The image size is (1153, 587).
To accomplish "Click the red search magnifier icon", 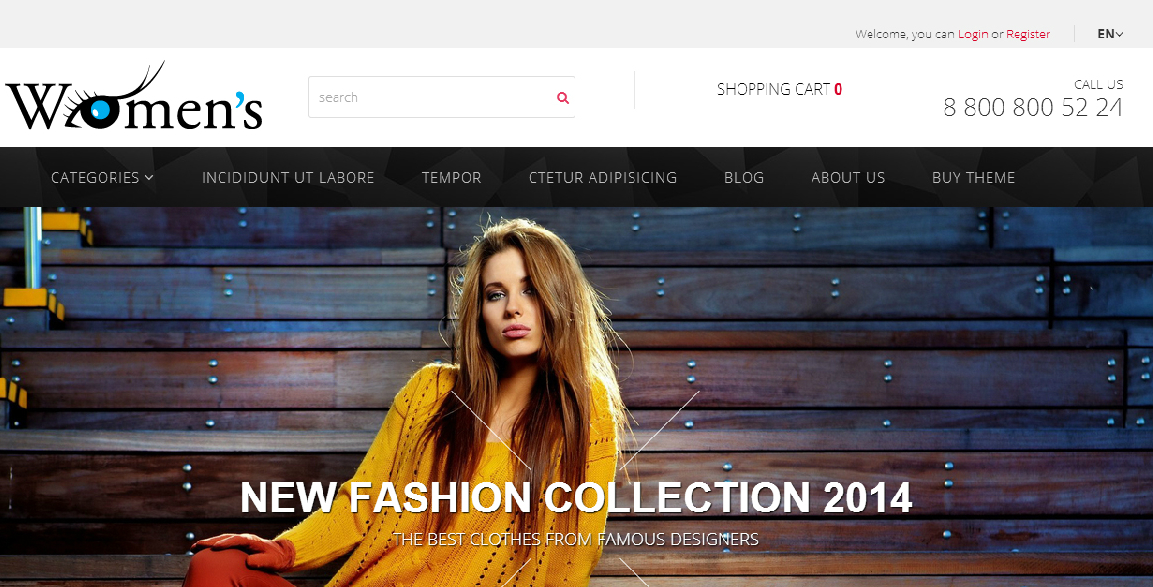I will [x=563, y=98].
